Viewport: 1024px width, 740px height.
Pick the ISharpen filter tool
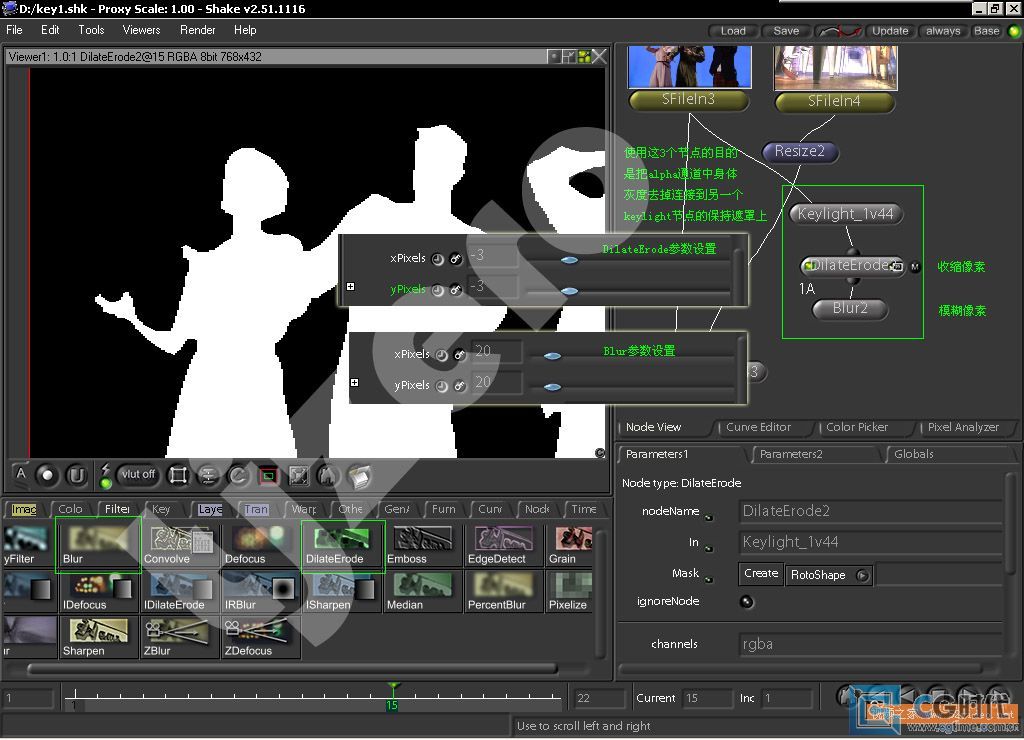tap(342, 591)
